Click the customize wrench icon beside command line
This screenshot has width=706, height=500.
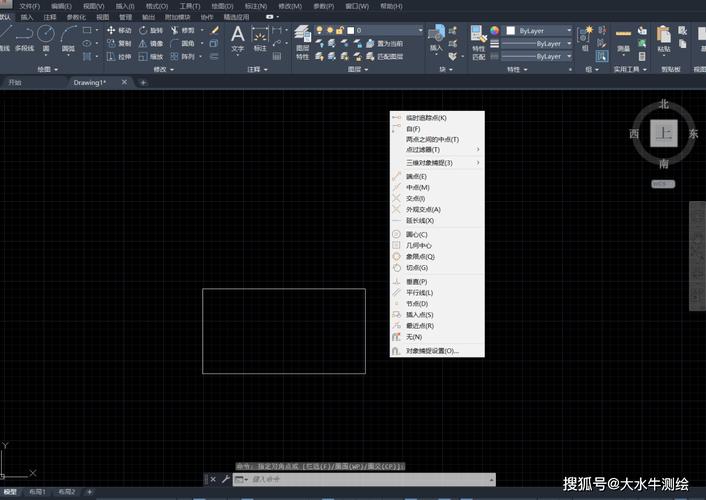pyautogui.click(x=225, y=479)
